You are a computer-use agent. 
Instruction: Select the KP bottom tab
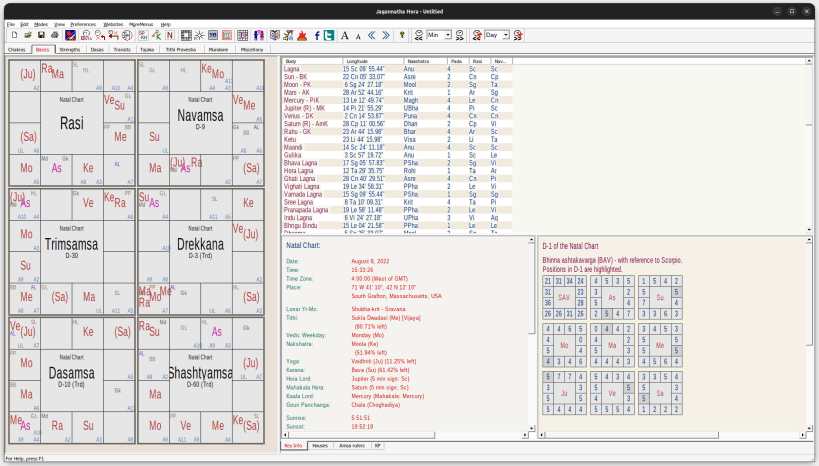coord(378,446)
